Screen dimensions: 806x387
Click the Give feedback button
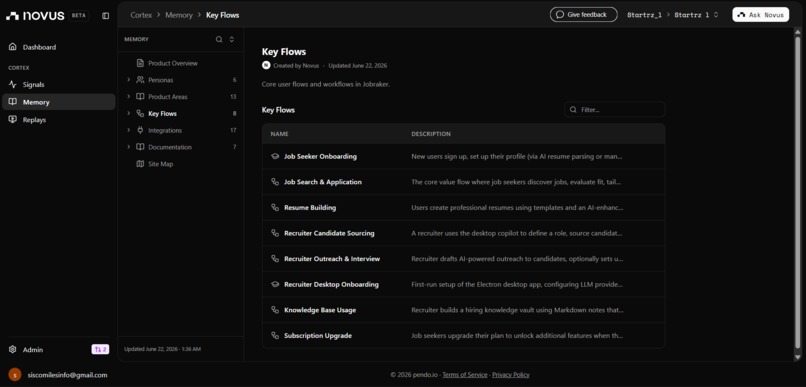(x=583, y=14)
